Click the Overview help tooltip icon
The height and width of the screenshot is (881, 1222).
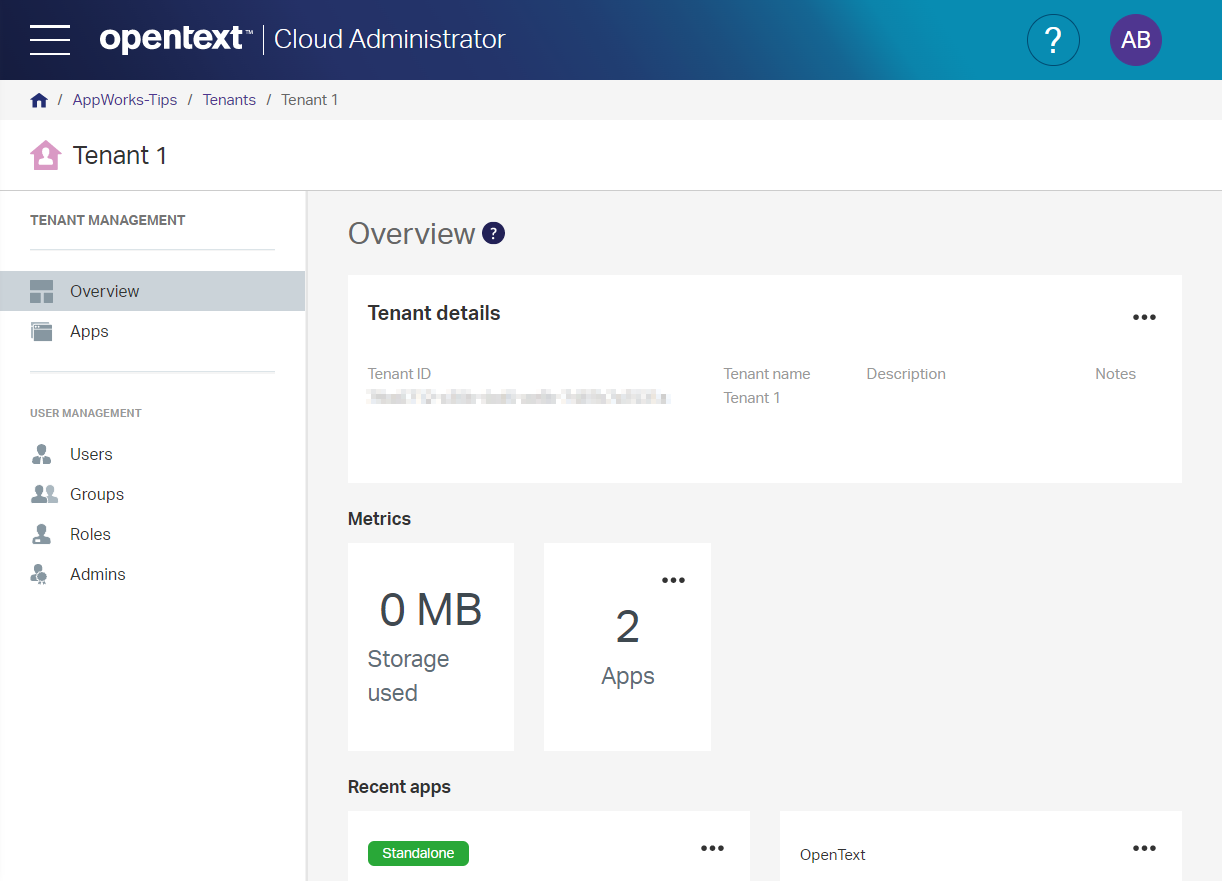493,233
